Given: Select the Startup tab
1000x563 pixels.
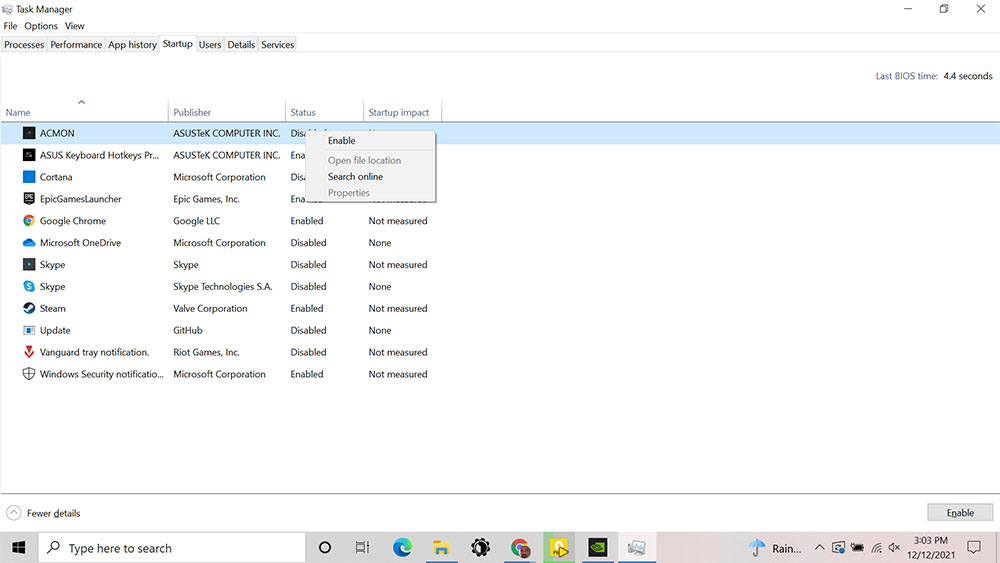Looking at the screenshot, I should pyautogui.click(x=177, y=44).
